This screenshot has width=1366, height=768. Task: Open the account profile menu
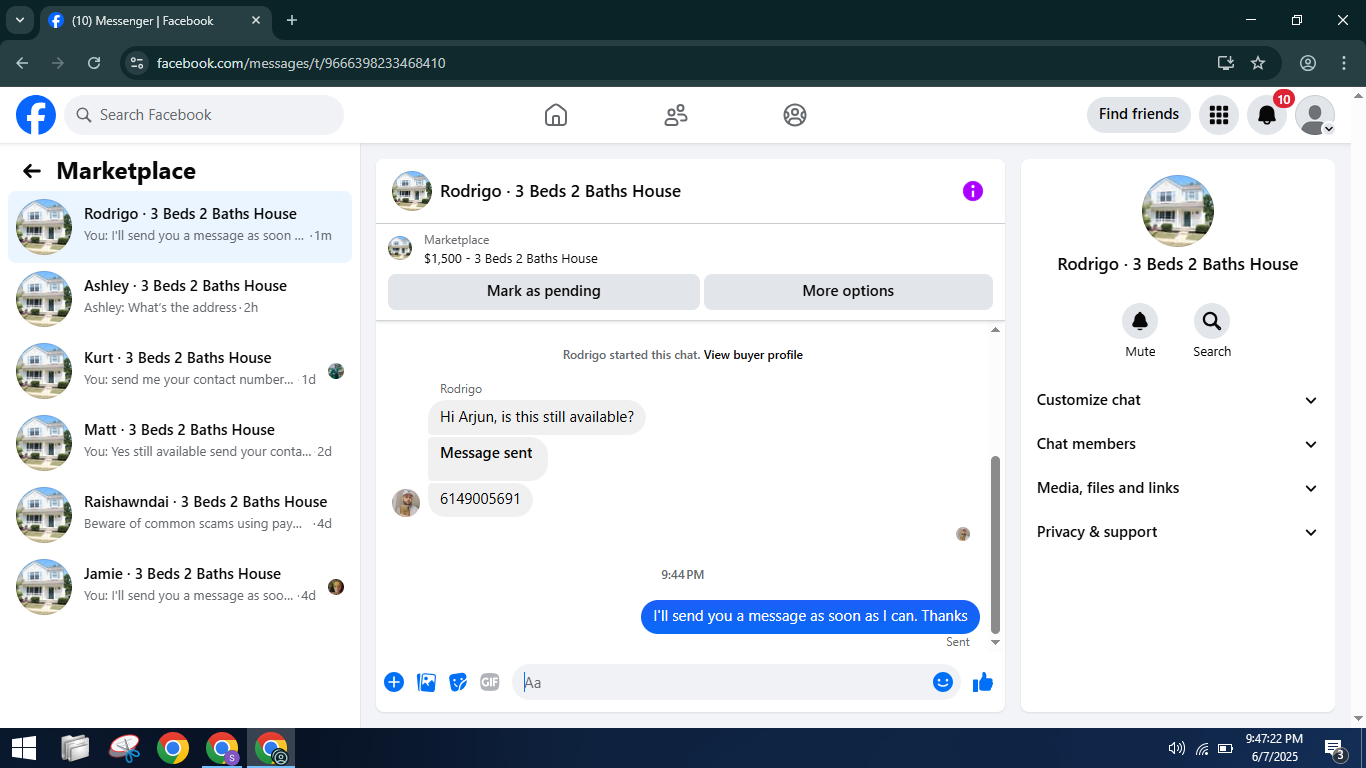1315,115
